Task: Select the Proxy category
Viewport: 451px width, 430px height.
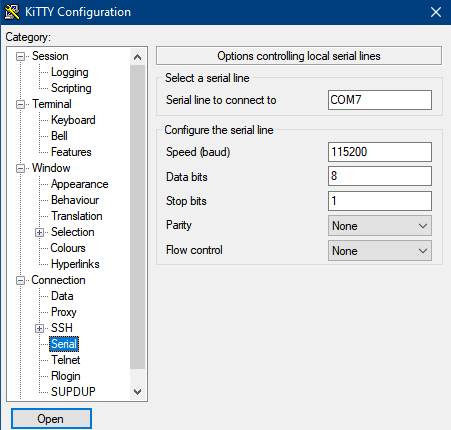Action: pyautogui.click(x=64, y=312)
